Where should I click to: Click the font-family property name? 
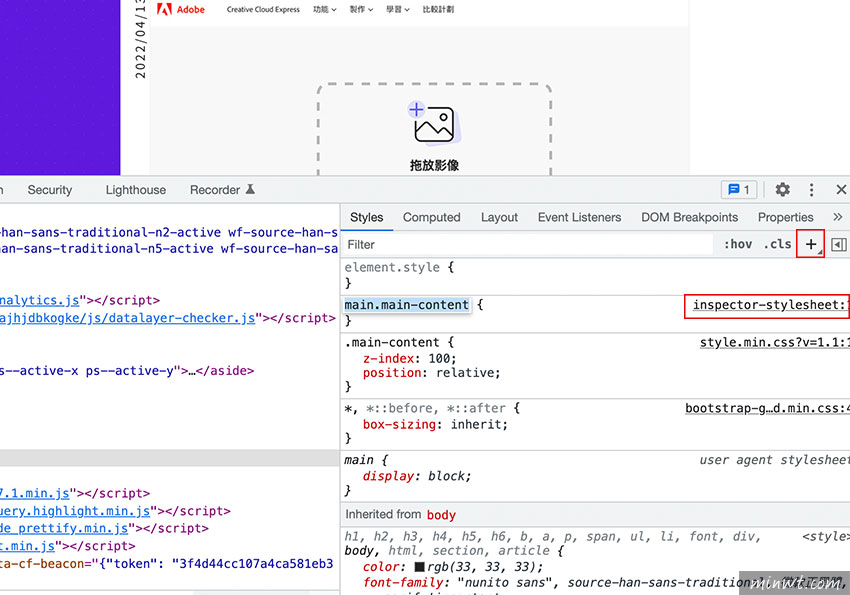coord(403,583)
